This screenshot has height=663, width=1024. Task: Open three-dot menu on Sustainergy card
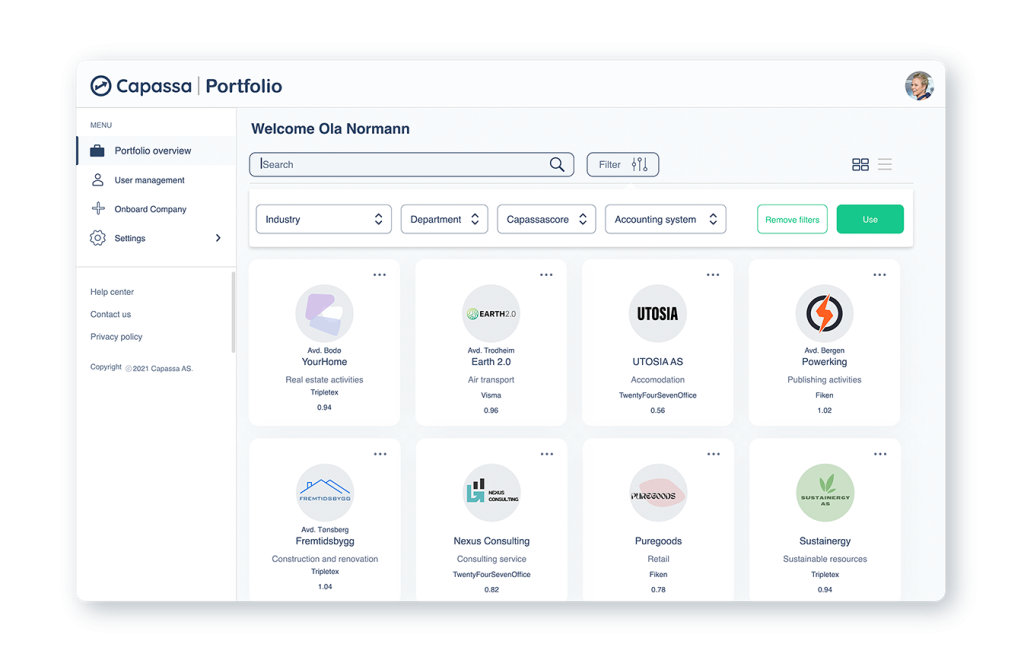[879, 454]
